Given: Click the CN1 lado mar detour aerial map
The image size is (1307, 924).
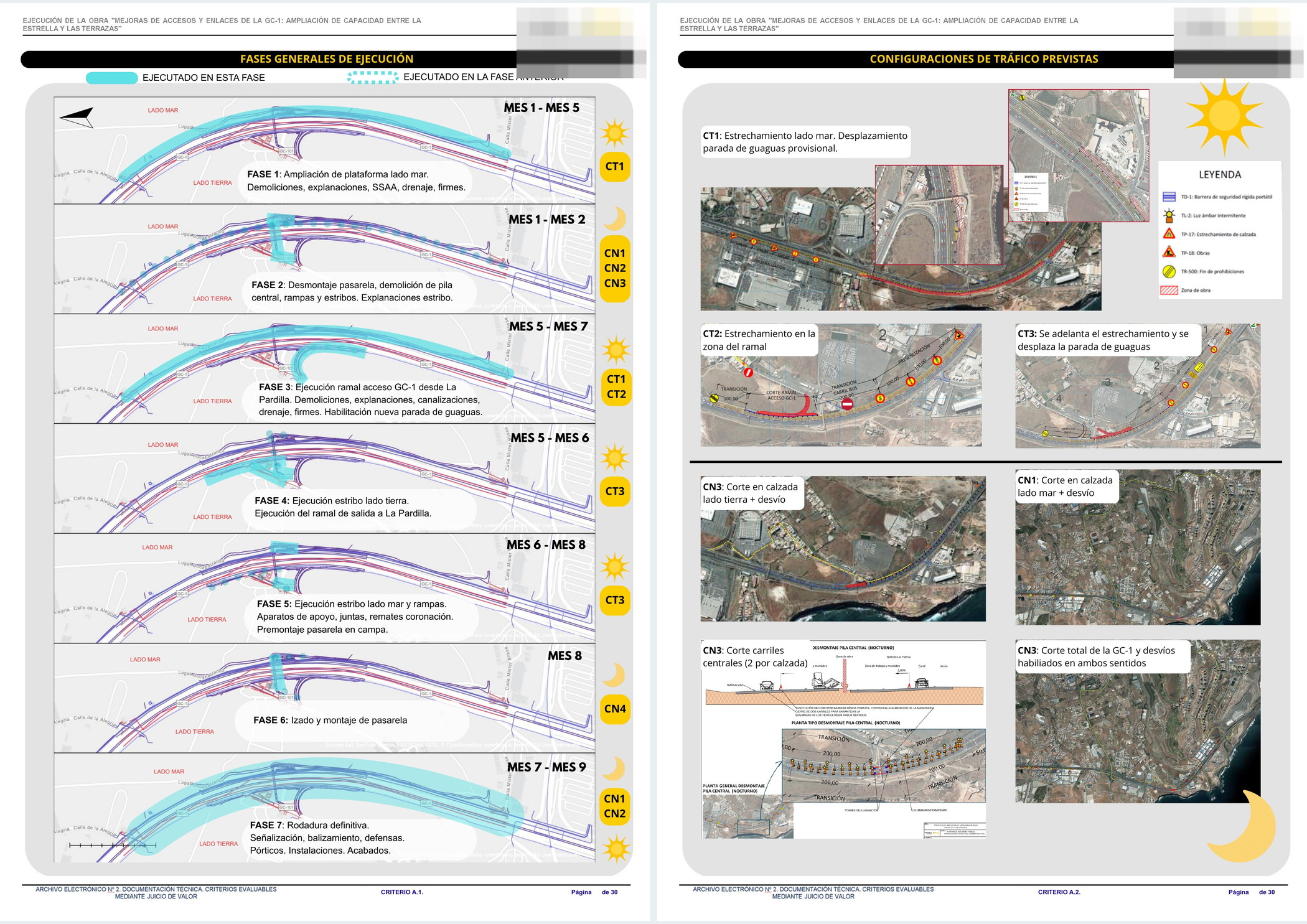Looking at the screenshot, I should (1138, 548).
